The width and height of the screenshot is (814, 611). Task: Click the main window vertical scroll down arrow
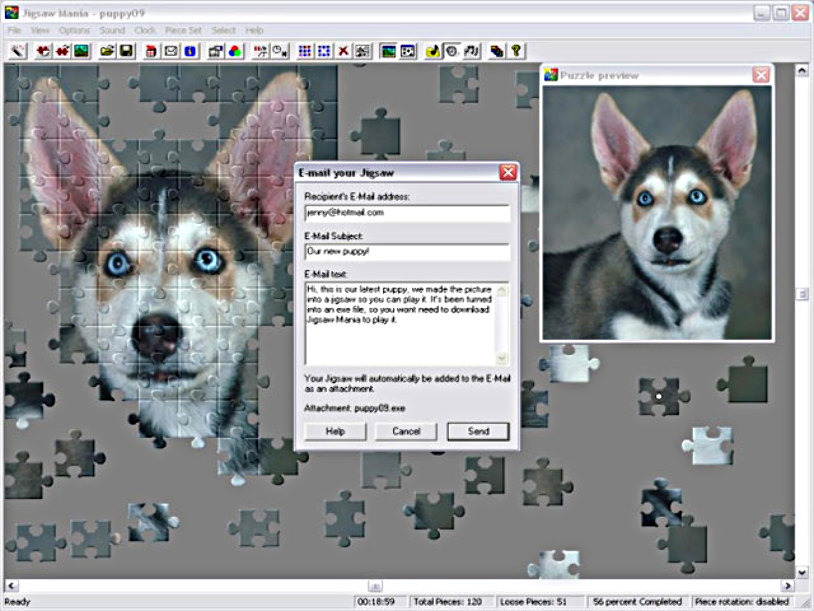click(x=802, y=572)
